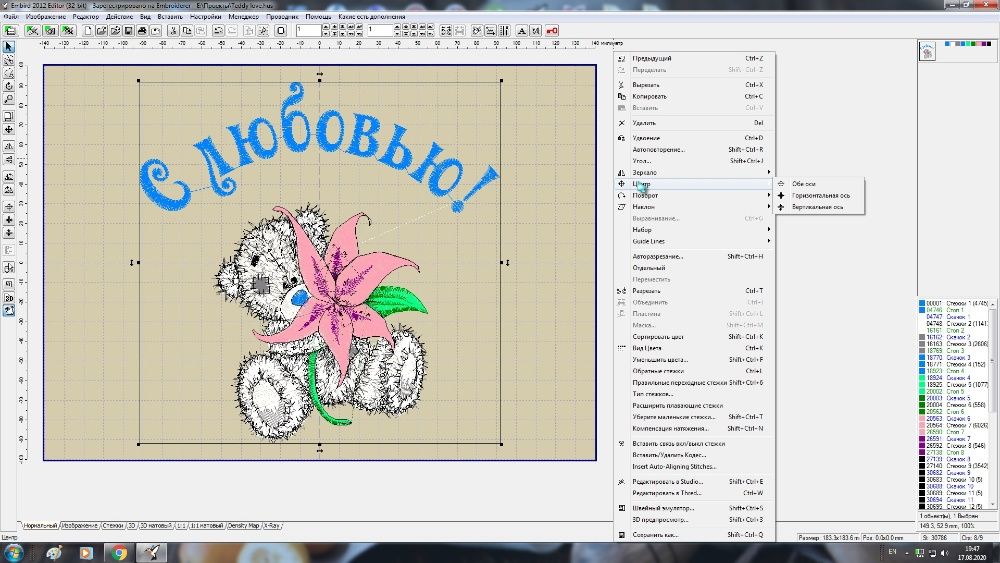Screen dimensions: 1000x563
Task: Click the Copy icon in top toolbar
Action: [187, 30]
